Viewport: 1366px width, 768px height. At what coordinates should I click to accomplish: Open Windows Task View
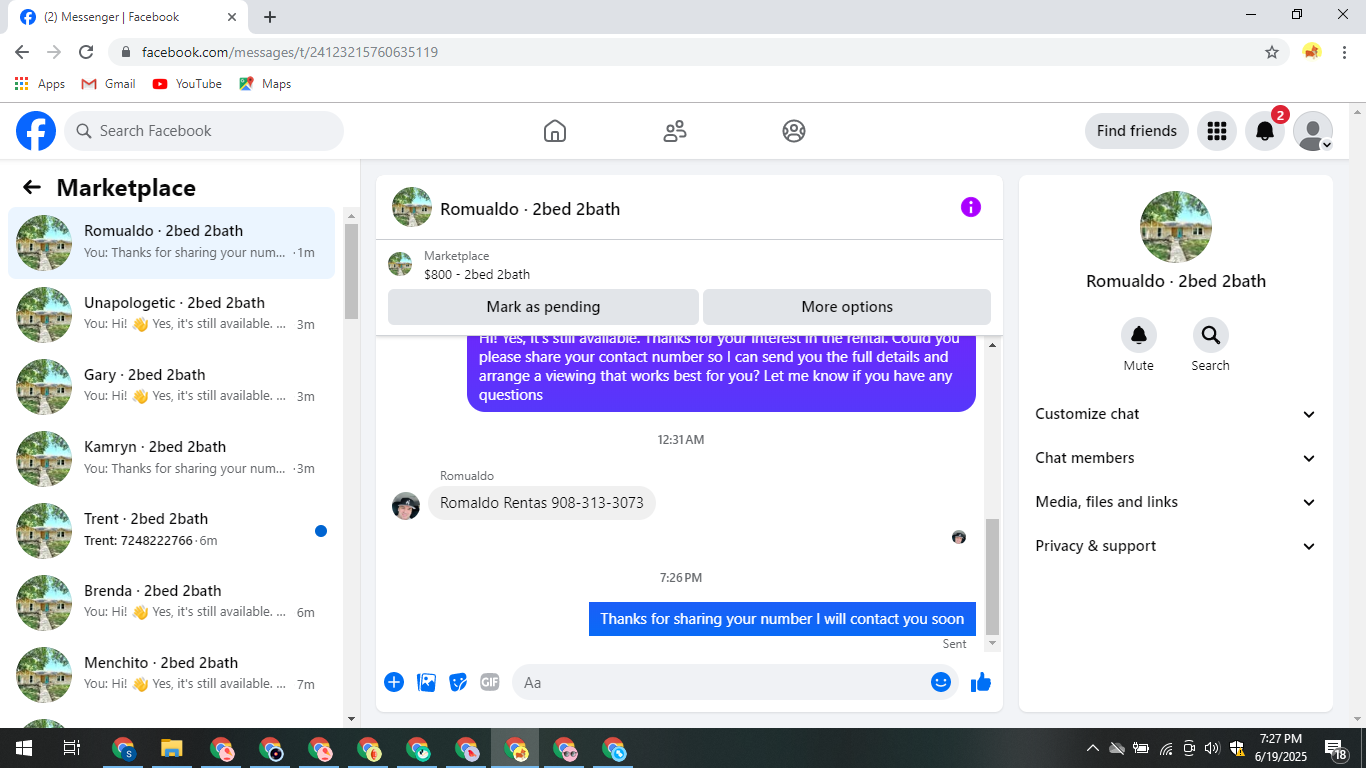(x=72, y=748)
